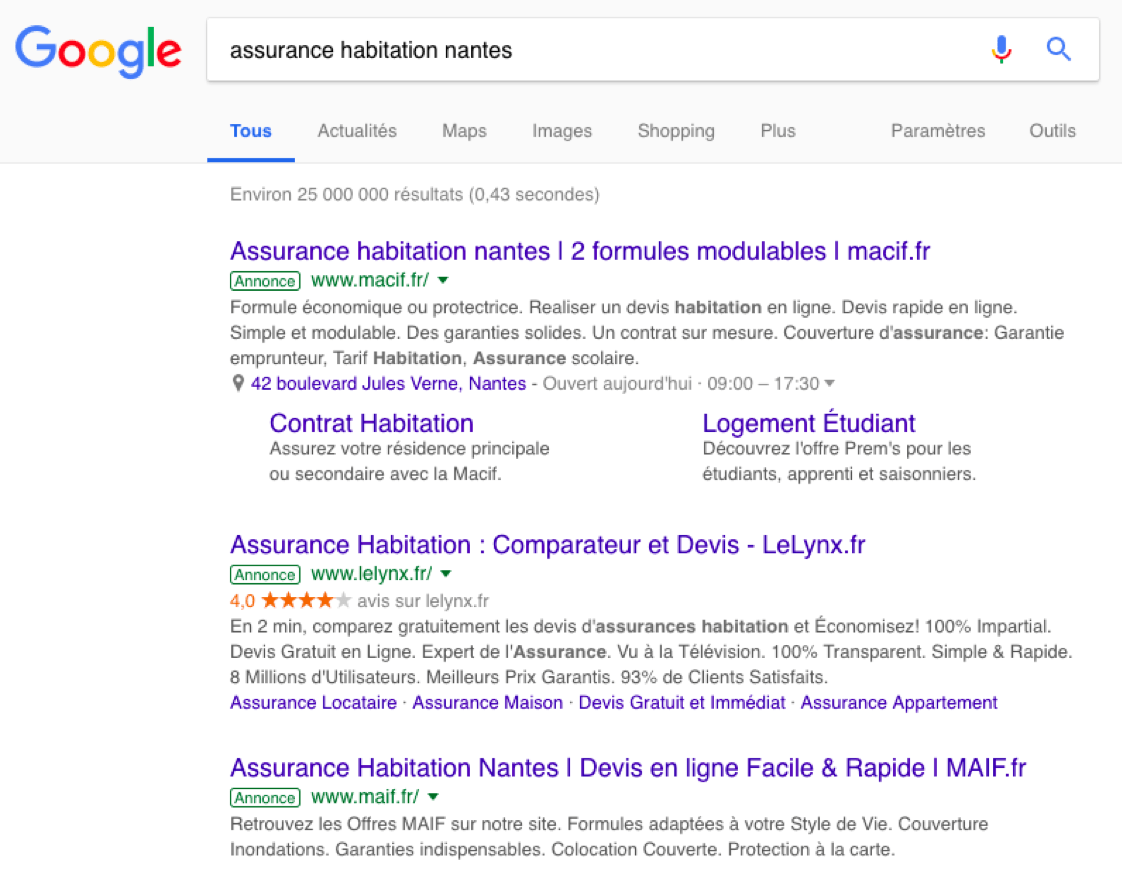The width and height of the screenshot is (1122, 870).
Task: Click 'Assurez votre résidence principale' description
Action: [409, 449]
